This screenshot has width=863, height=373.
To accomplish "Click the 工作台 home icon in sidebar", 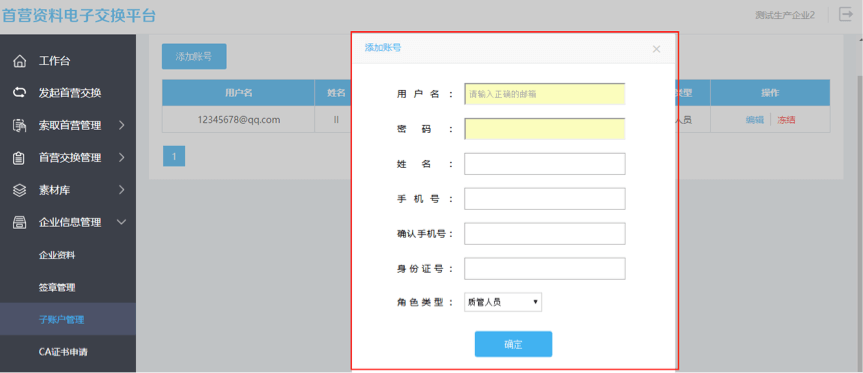I will pyautogui.click(x=19, y=61).
